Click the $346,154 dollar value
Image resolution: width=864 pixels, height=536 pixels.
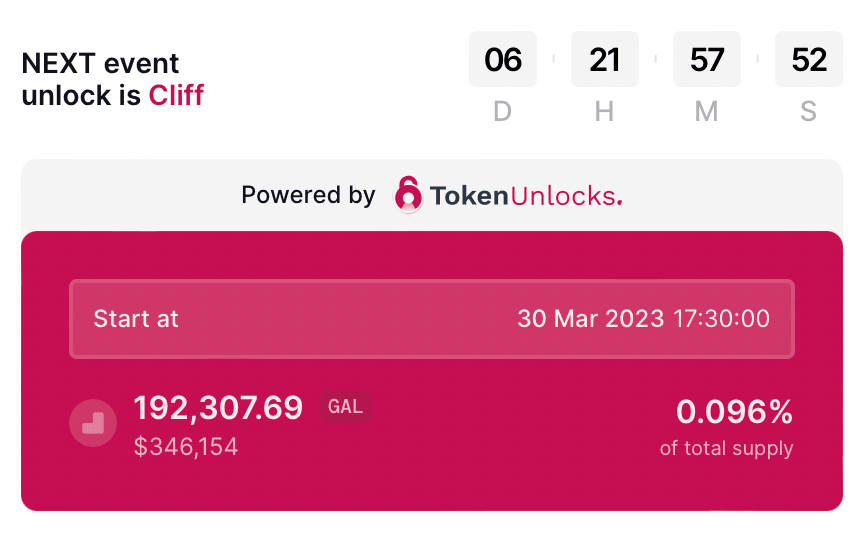(x=186, y=446)
